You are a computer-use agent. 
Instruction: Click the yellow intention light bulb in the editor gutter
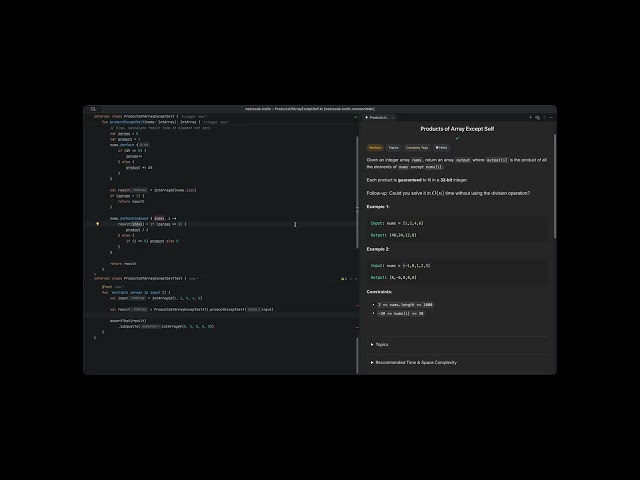[97, 224]
